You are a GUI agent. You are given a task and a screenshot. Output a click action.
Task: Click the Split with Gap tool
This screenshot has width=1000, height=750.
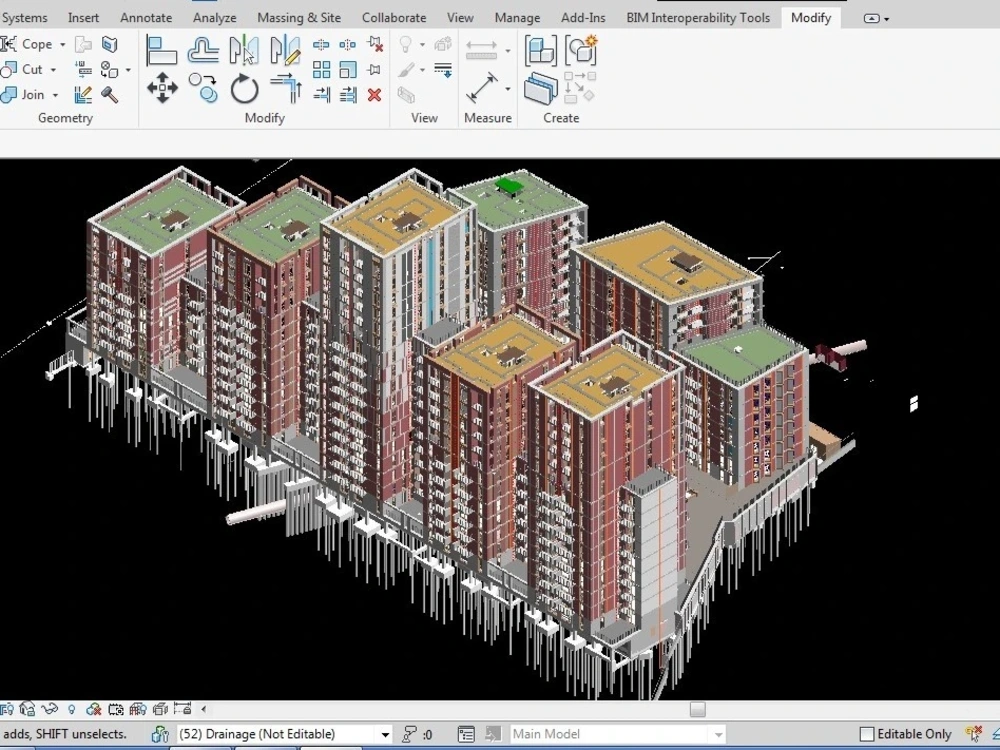coord(348,45)
